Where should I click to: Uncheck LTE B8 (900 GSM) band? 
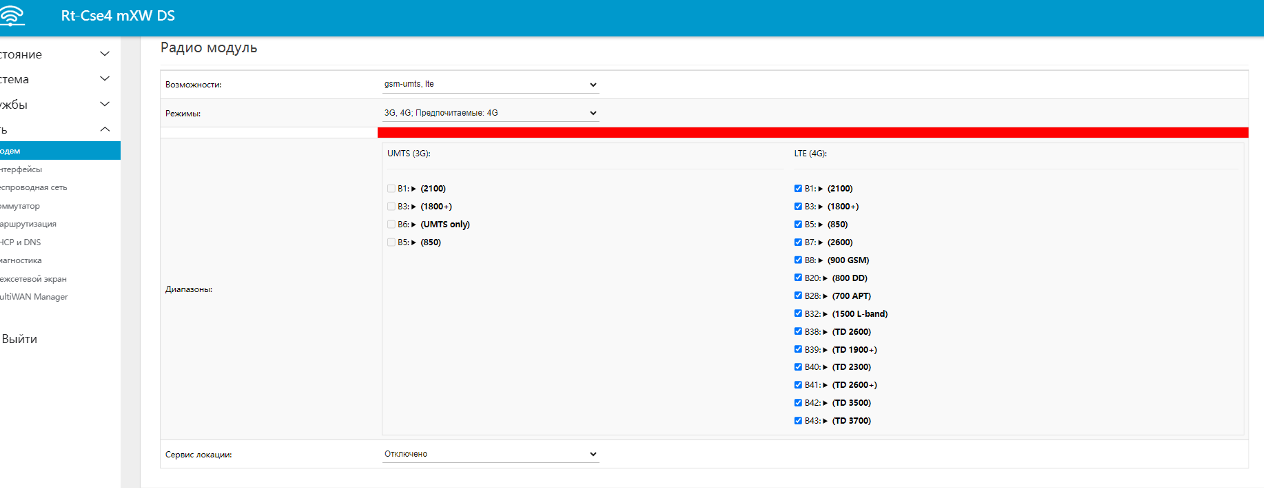[798, 260]
